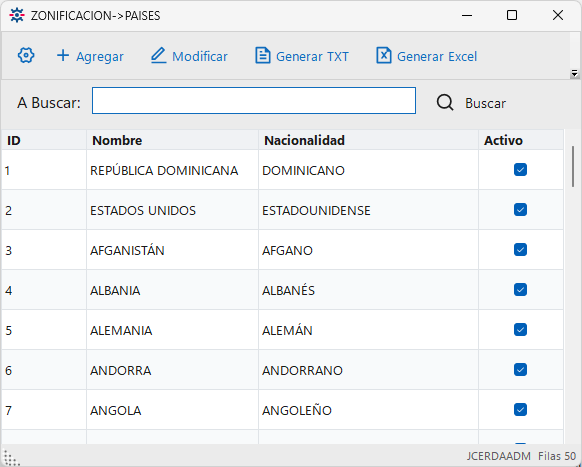Open the settings gear icon in toolbar
Viewport: 582px width, 467px height.
click(26, 56)
